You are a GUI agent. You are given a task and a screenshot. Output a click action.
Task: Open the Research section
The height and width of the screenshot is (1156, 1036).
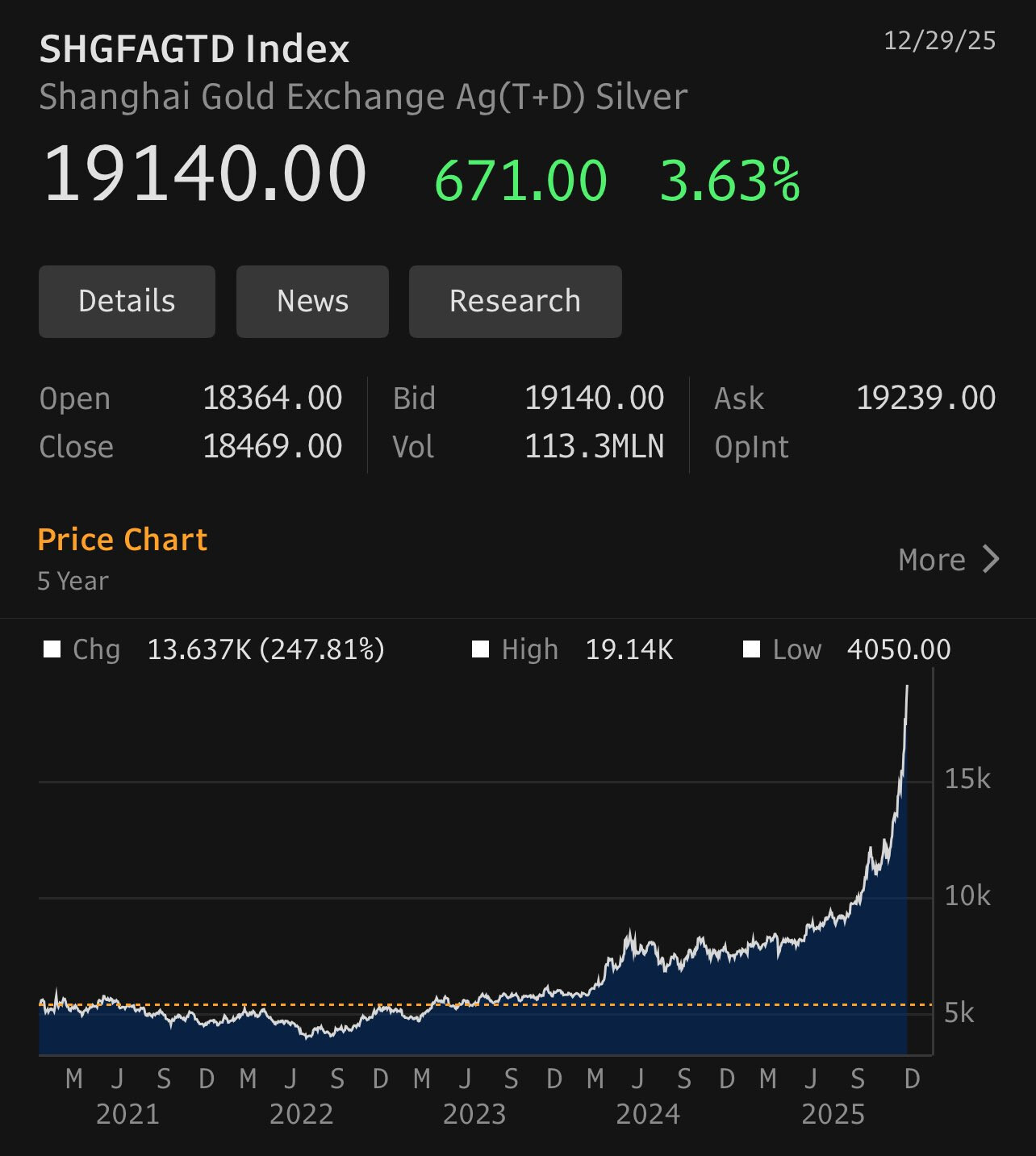[515, 302]
